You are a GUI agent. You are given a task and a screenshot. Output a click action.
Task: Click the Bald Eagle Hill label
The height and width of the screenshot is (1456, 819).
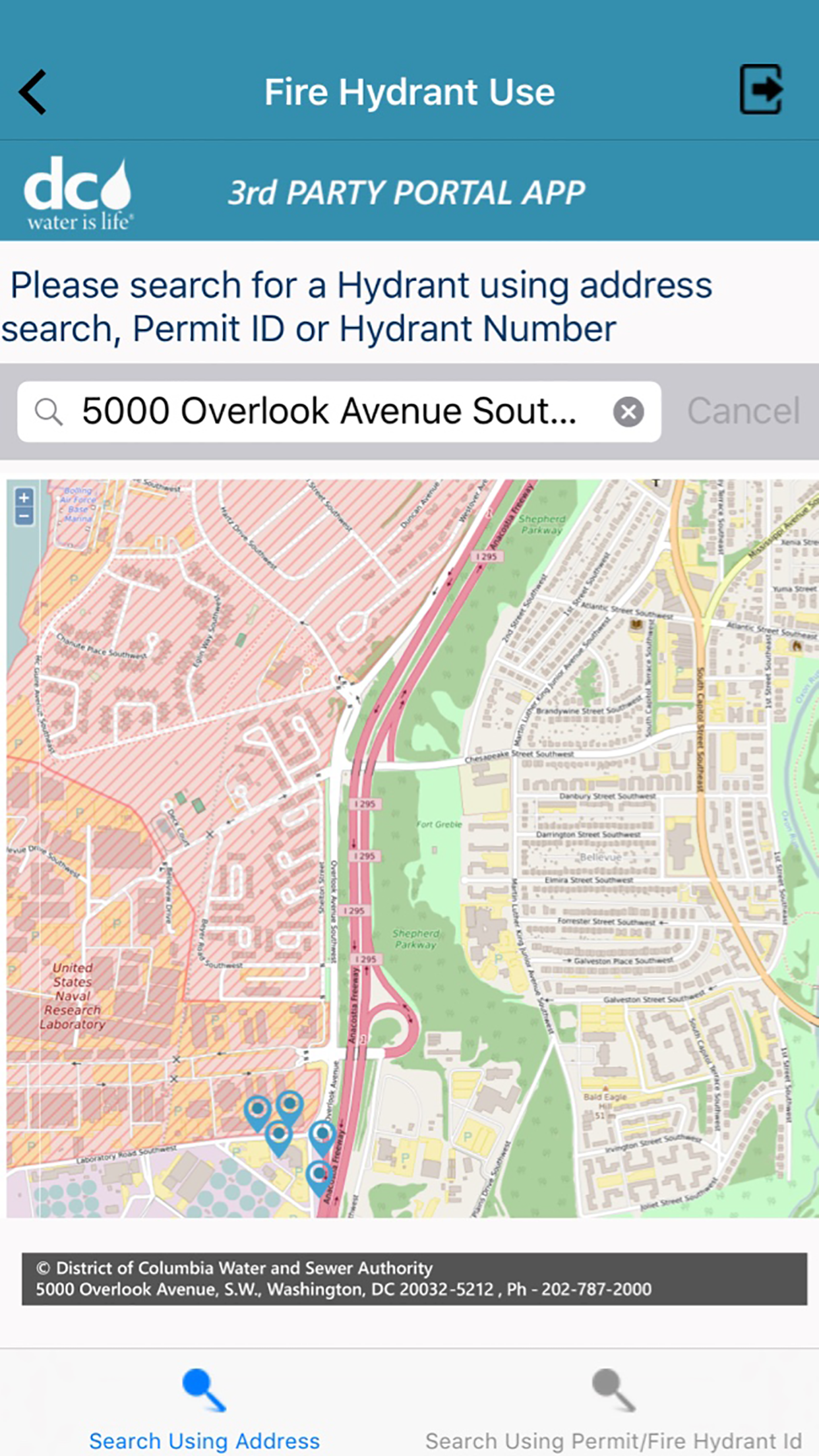click(x=605, y=1106)
